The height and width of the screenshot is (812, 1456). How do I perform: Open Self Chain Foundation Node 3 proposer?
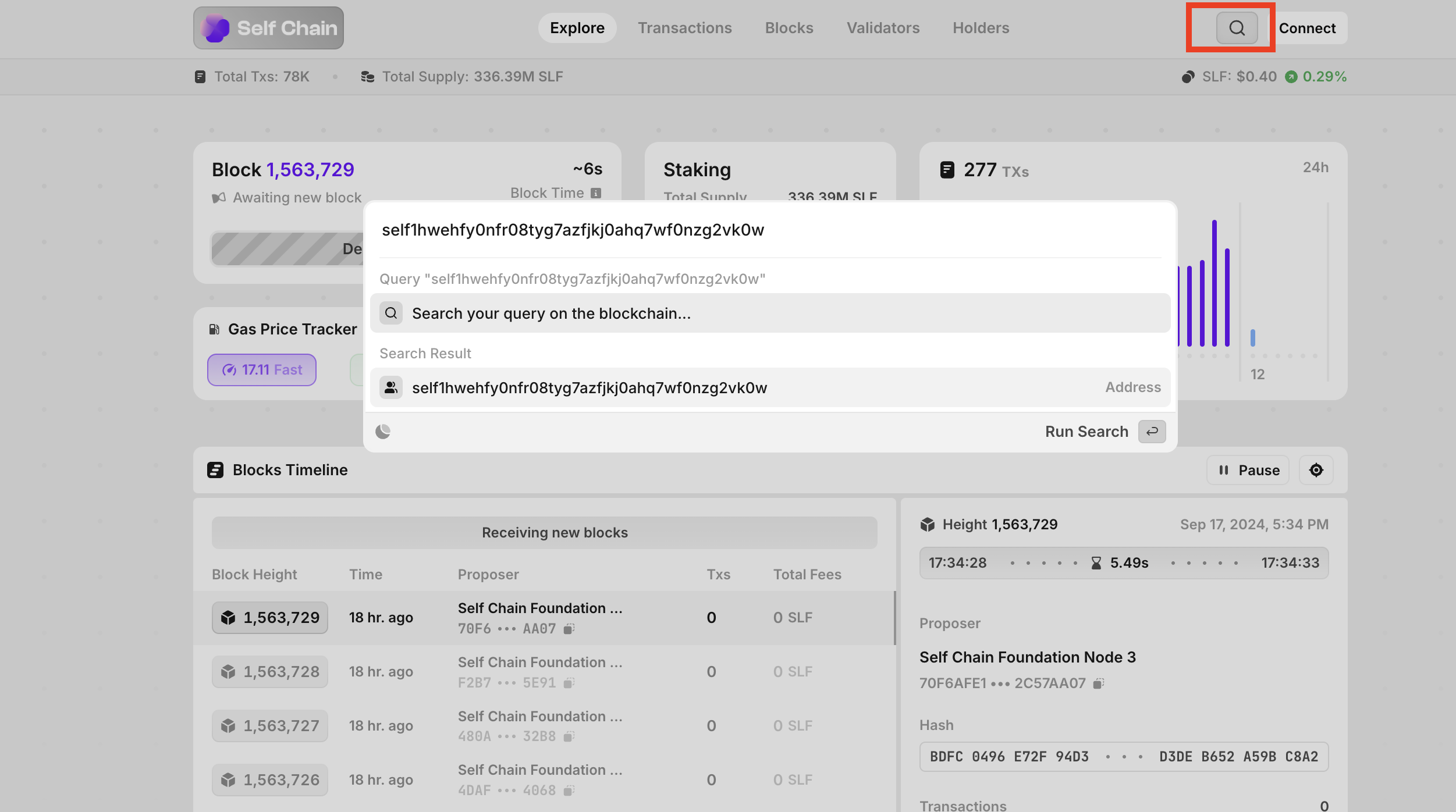1028,657
